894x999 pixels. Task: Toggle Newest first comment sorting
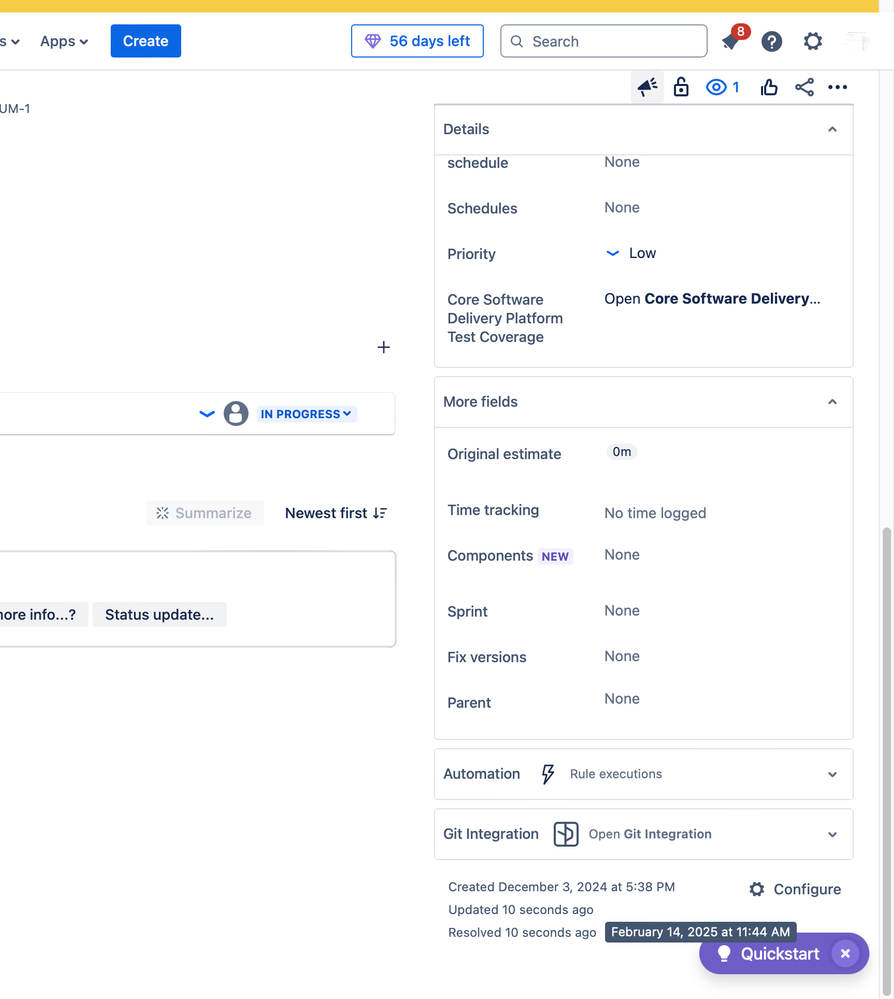click(x=336, y=513)
